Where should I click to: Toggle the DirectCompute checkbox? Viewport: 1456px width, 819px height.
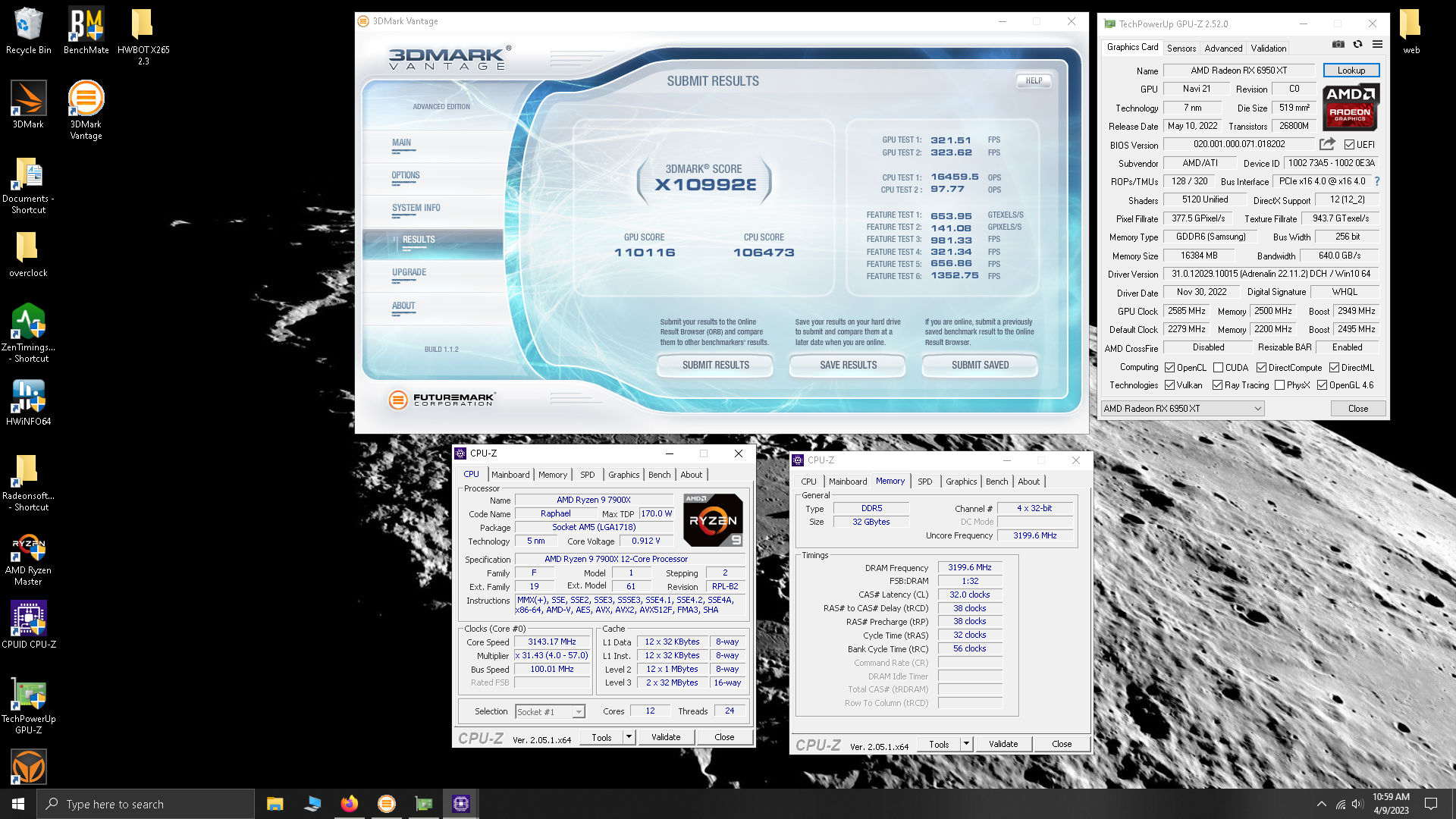pos(1261,368)
